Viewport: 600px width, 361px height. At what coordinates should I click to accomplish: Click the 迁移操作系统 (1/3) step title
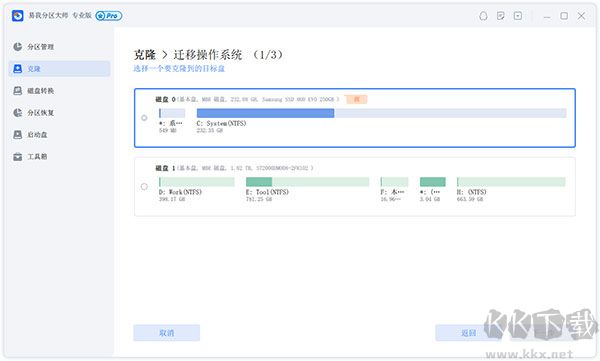pyautogui.click(x=228, y=55)
